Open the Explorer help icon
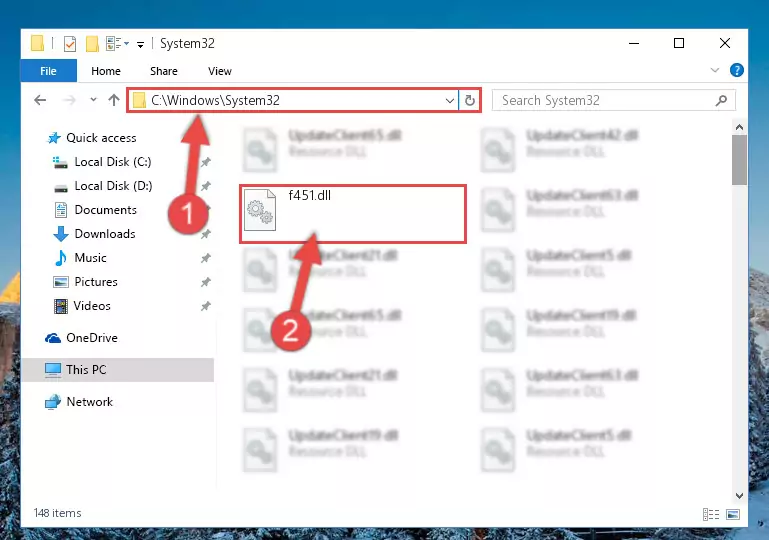Viewport: 769px width, 540px height. pyautogui.click(x=736, y=70)
